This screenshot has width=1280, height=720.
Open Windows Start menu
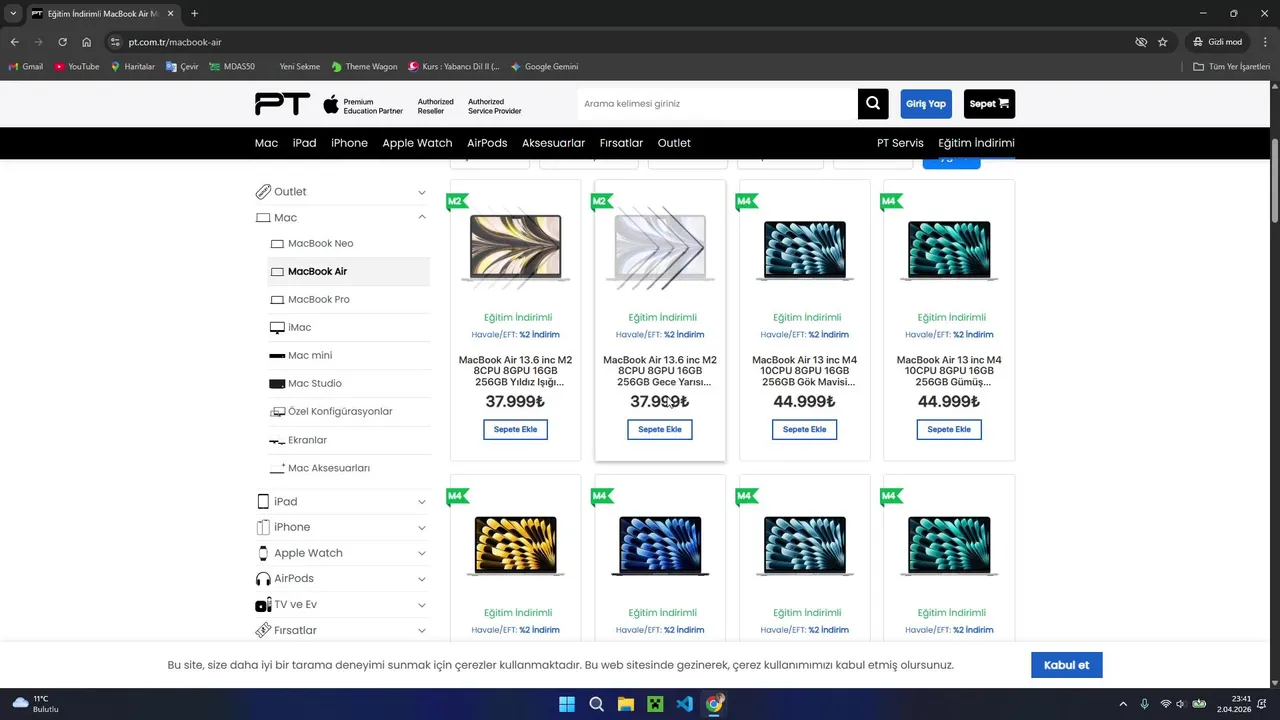[567, 704]
